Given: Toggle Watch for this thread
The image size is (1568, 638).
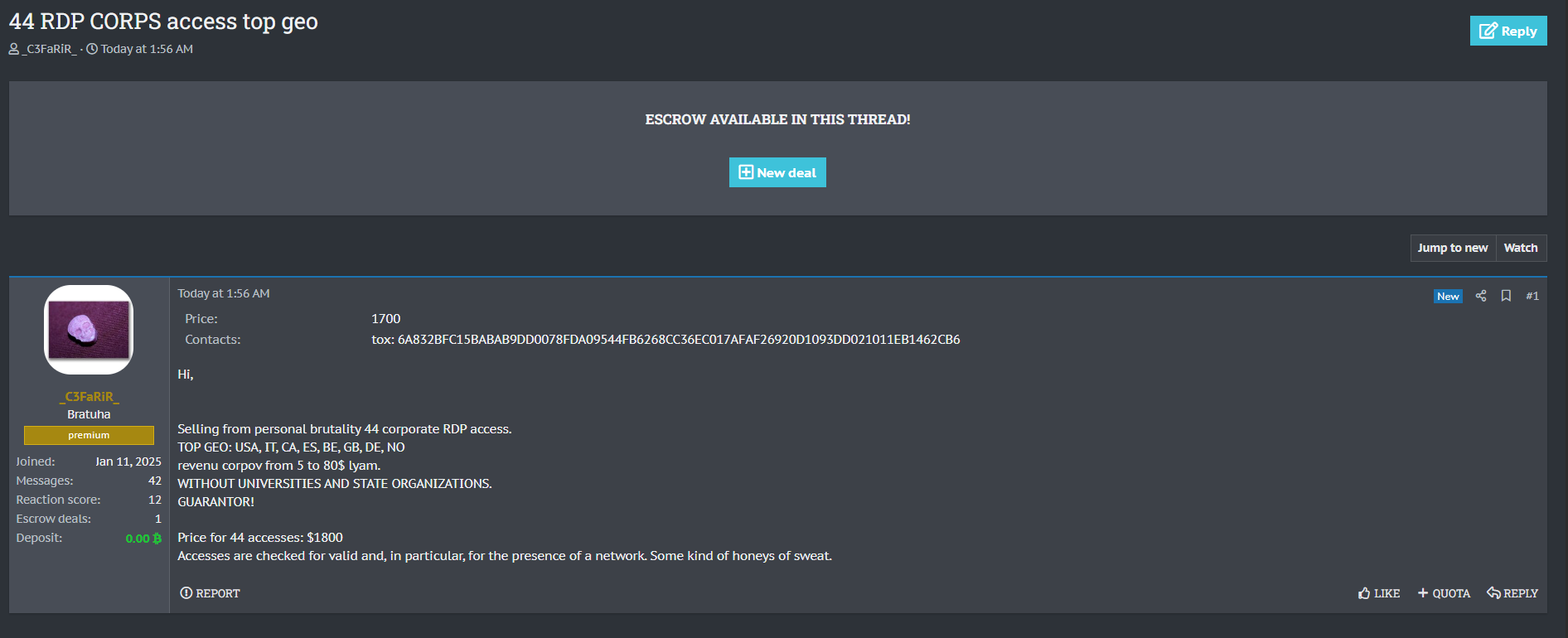Looking at the screenshot, I should pyautogui.click(x=1520, y=248).
